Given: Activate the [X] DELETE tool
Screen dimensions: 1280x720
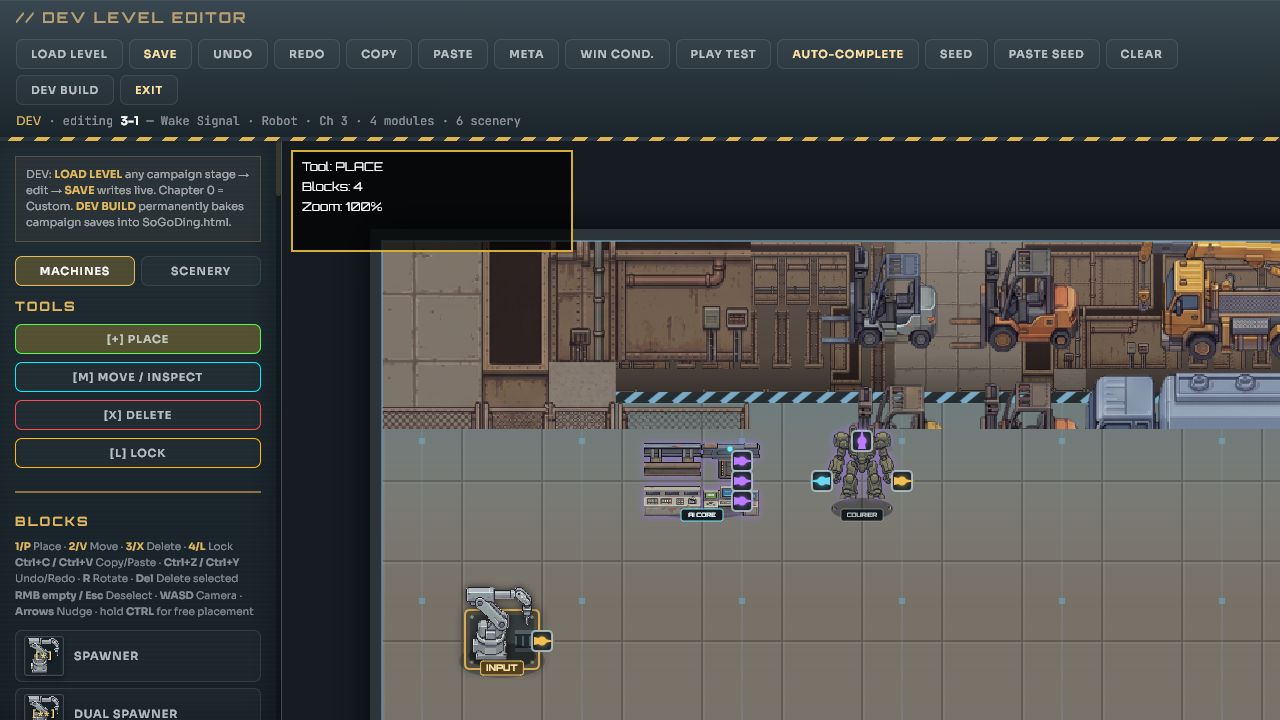Looking at the screenshot, I should coord(138,415).
